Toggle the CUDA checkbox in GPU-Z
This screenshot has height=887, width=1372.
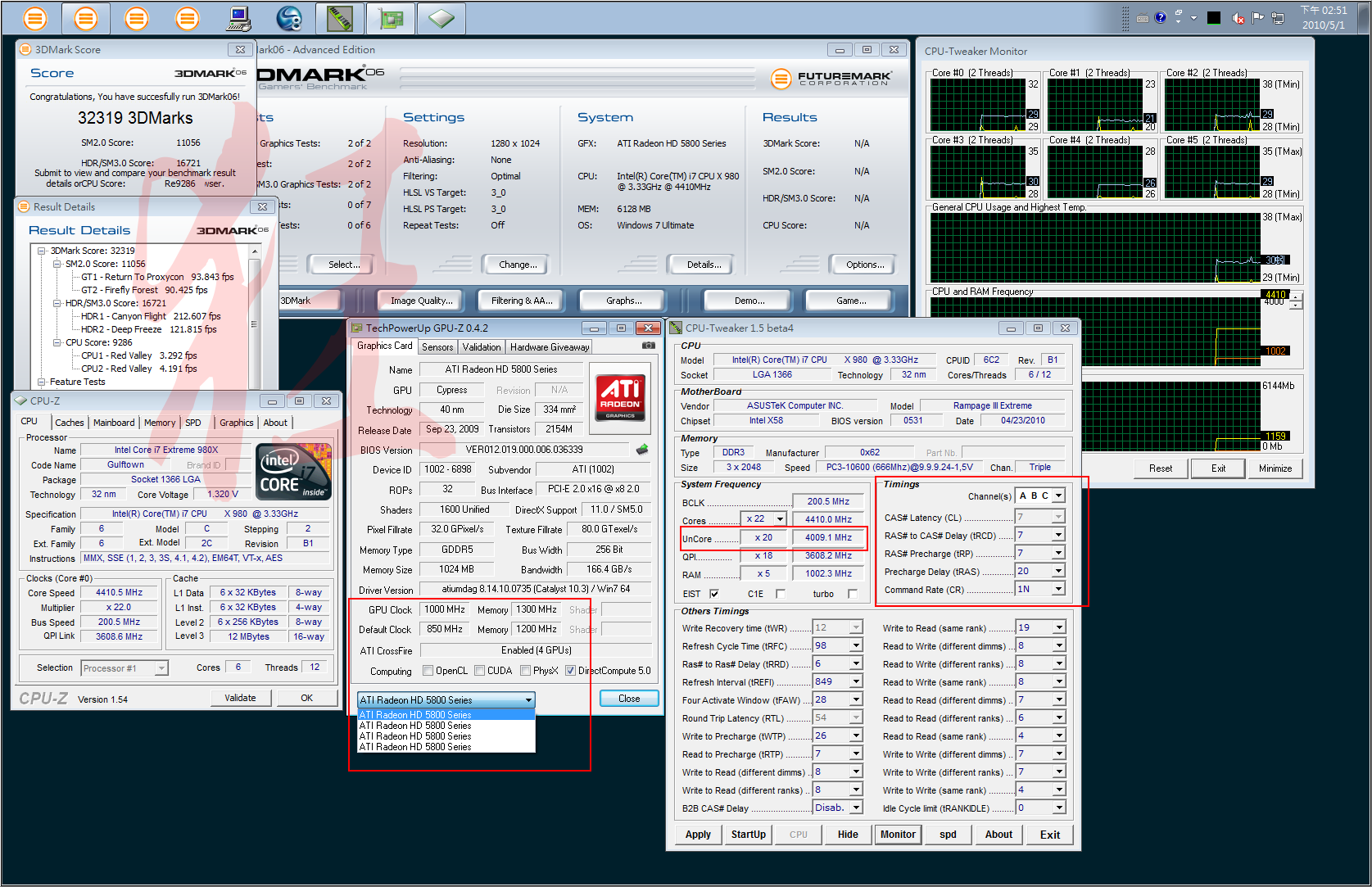478,671
